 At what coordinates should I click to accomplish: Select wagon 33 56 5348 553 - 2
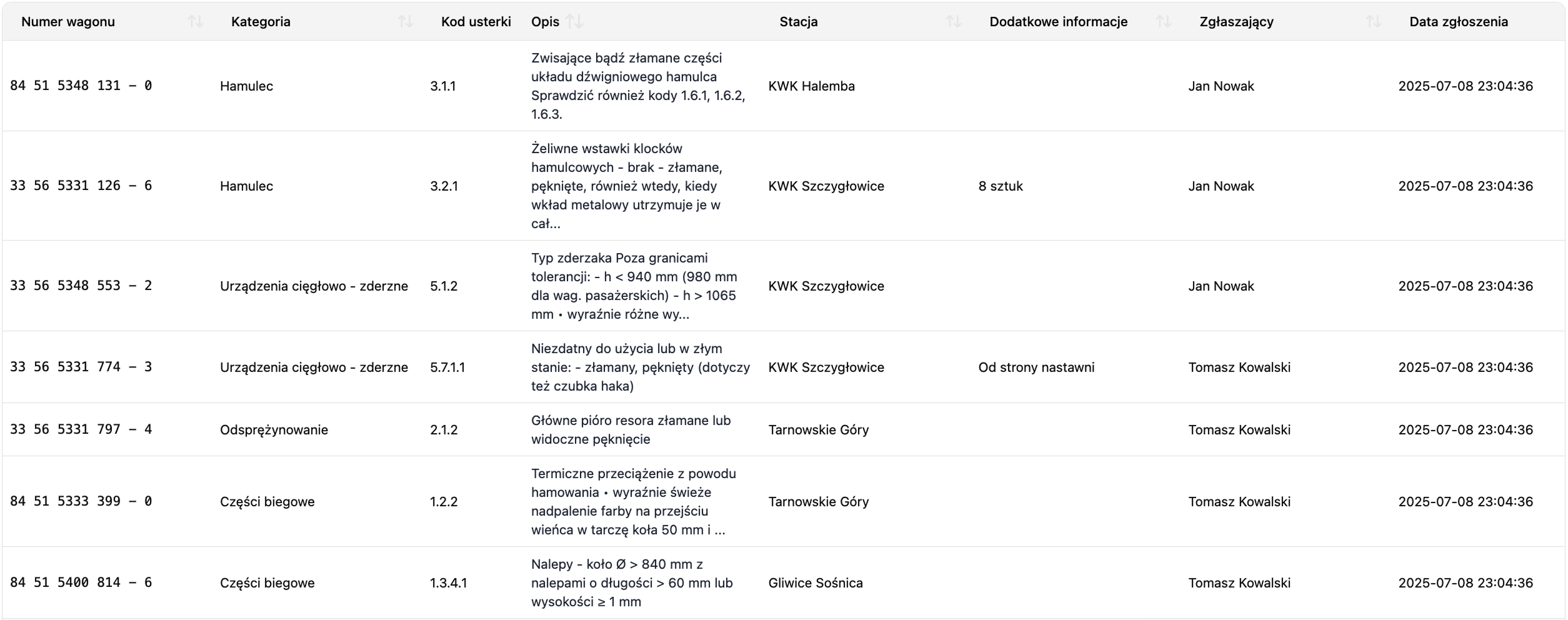point(81,286)
